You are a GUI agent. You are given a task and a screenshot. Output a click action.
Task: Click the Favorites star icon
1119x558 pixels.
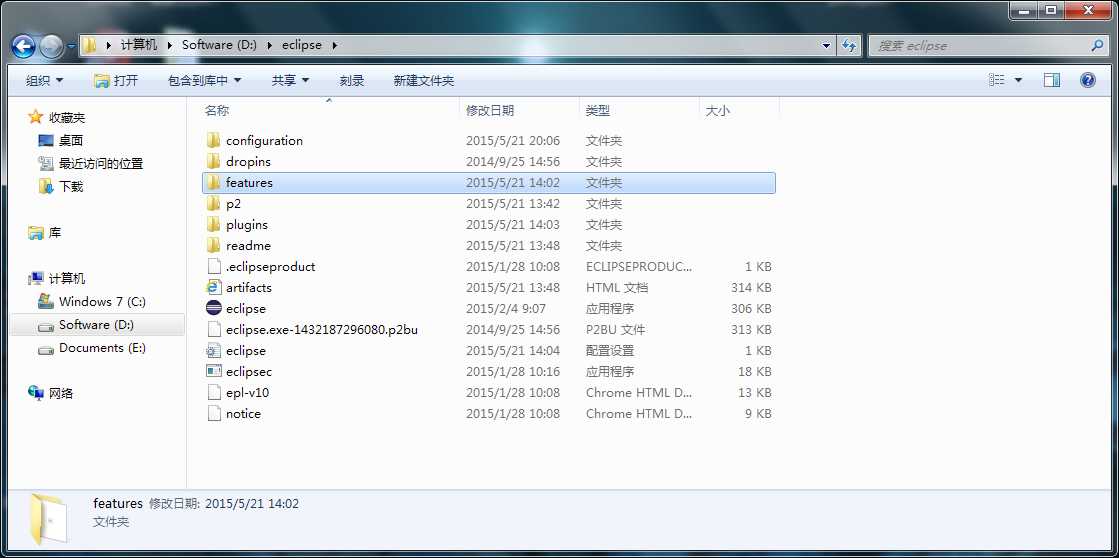[x=36, y=117]
